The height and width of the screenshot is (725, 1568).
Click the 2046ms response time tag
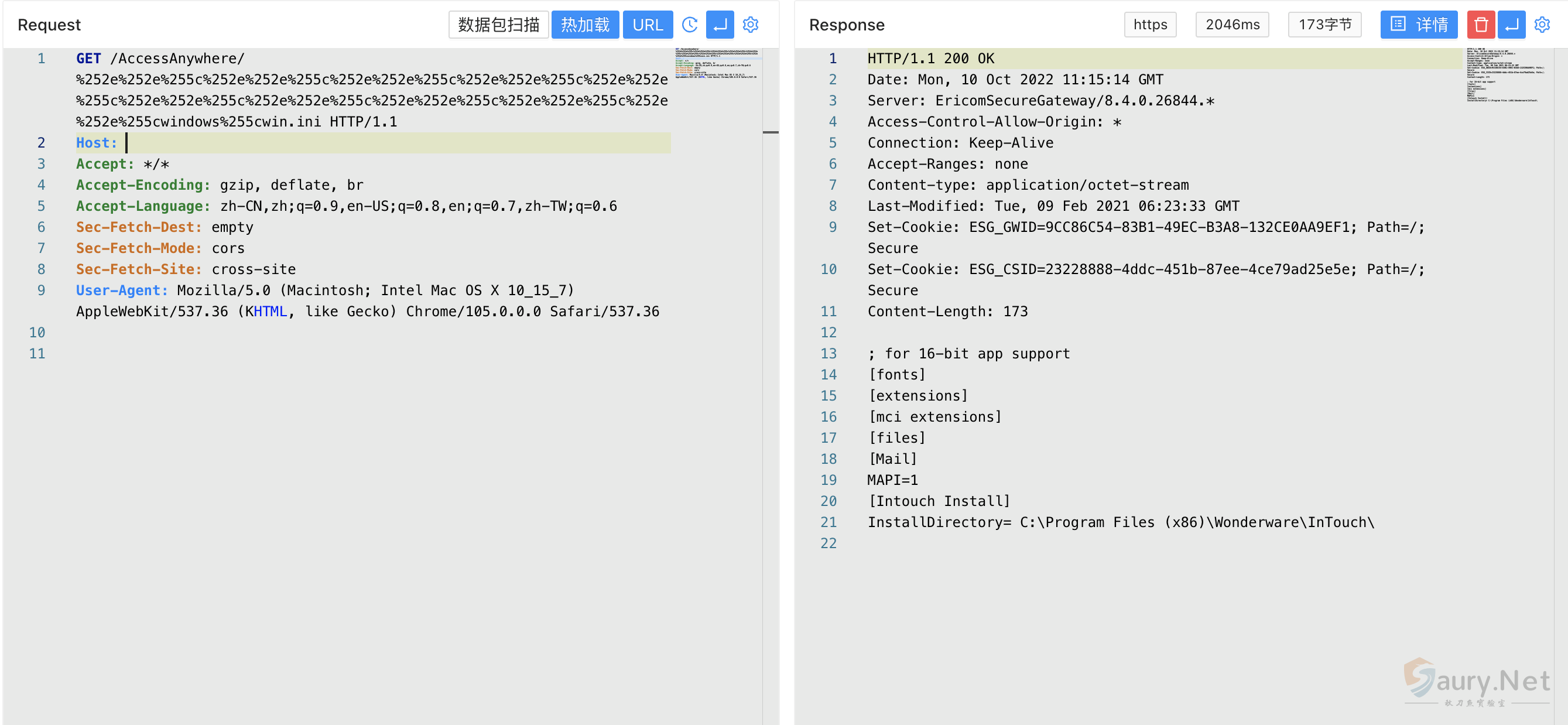click(x=1232, y=25)
